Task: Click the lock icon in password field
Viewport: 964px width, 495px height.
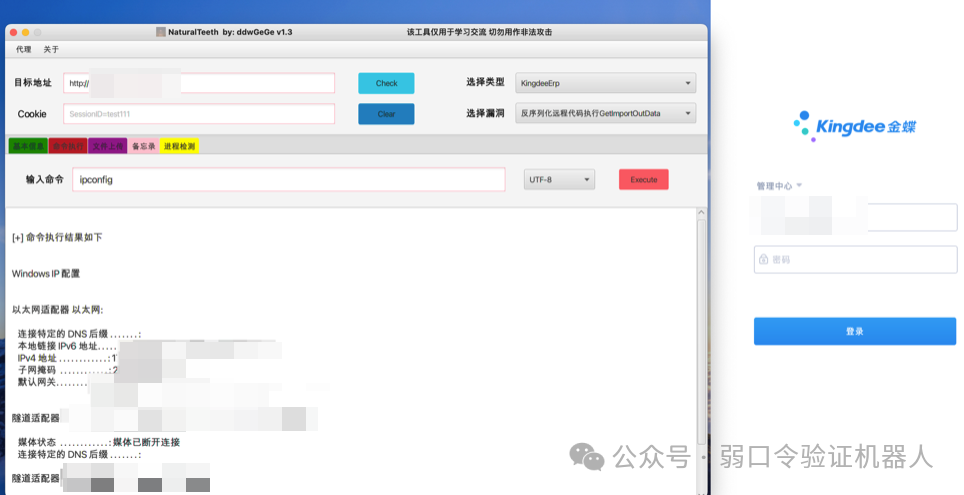Action: click(764, 259)
